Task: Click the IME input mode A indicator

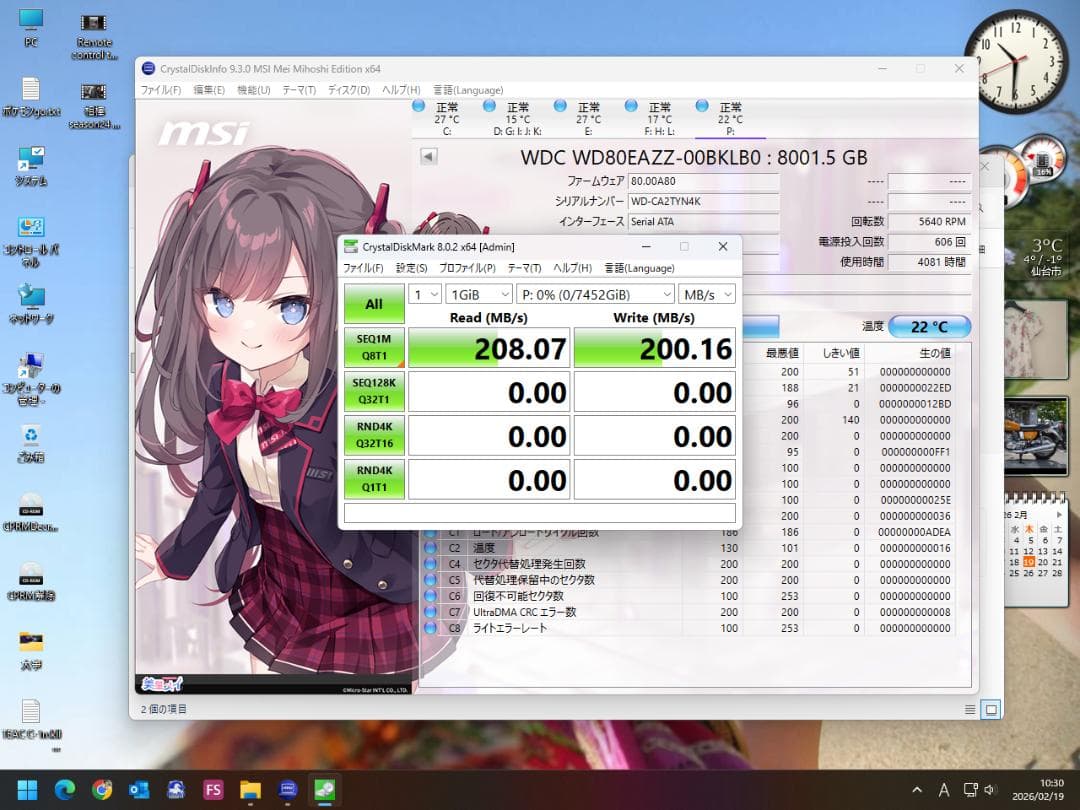Action: [x=944, y=790]
